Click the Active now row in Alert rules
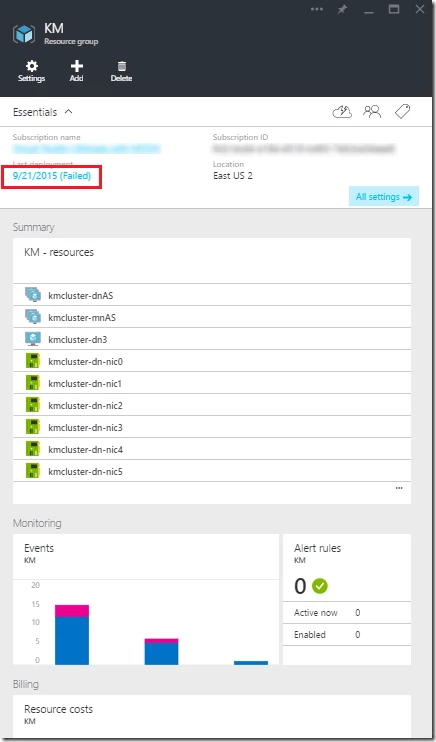 (347, 613)
